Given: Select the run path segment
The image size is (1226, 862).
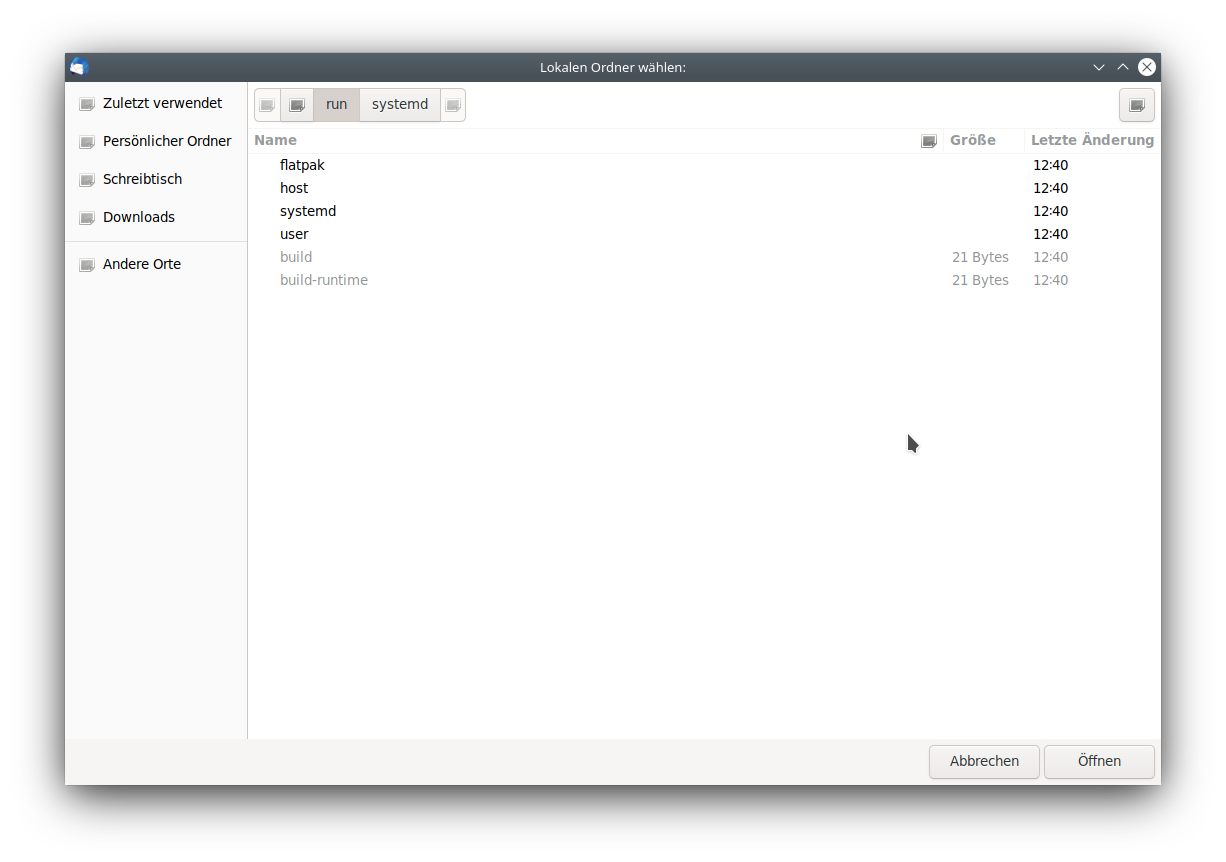Looking at the screenshot, I should [x=337, y=105].
